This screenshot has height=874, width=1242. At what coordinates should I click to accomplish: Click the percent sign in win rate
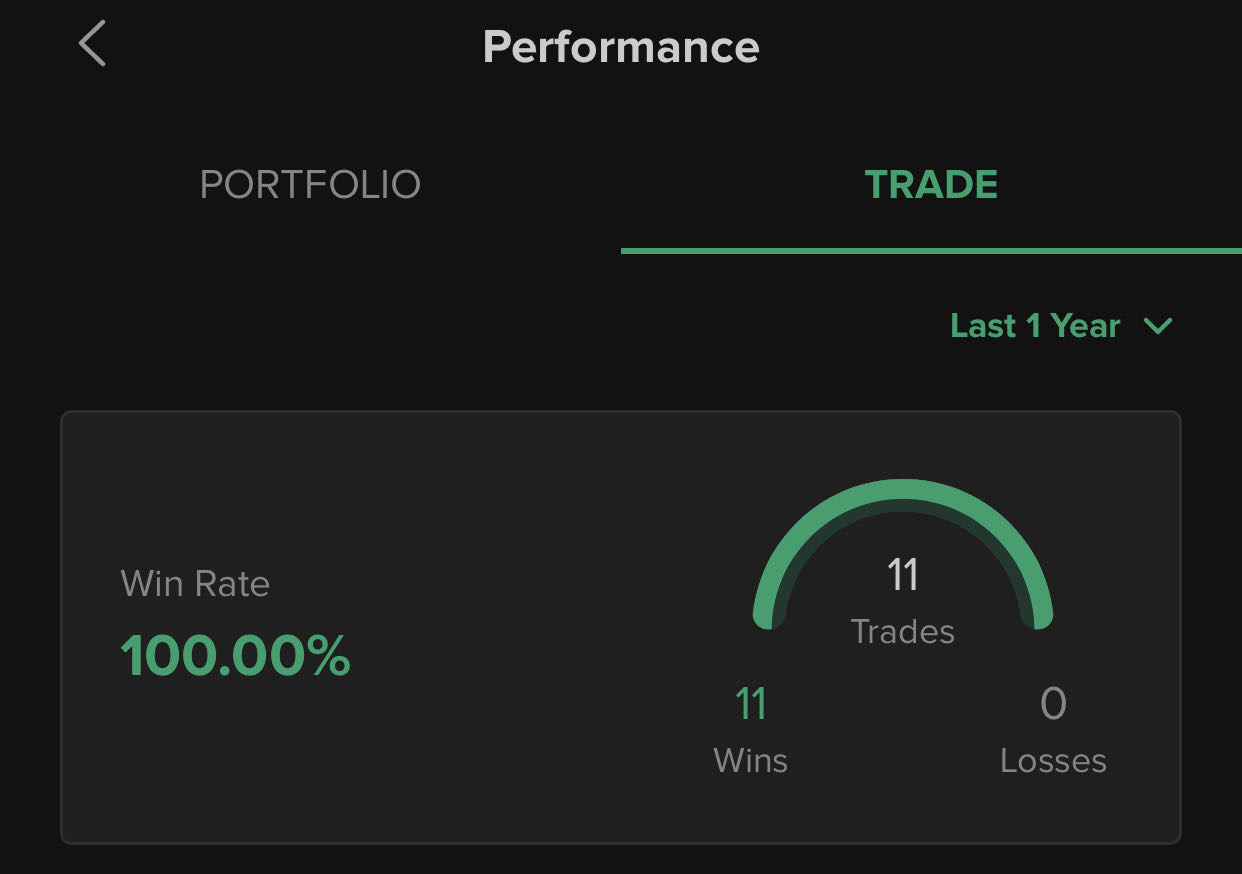pos(329,656)
